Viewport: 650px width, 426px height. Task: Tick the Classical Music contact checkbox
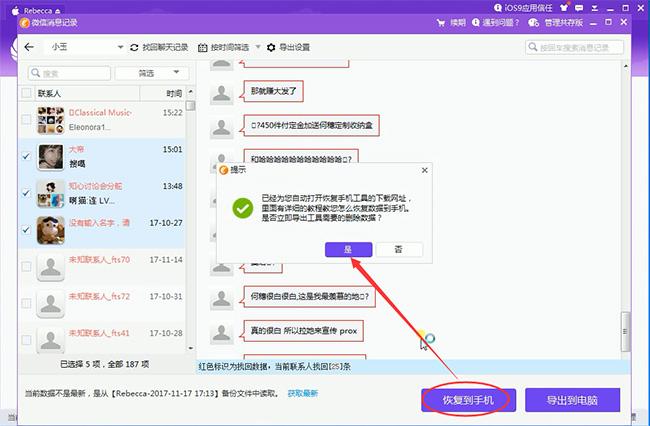(26, 119)
